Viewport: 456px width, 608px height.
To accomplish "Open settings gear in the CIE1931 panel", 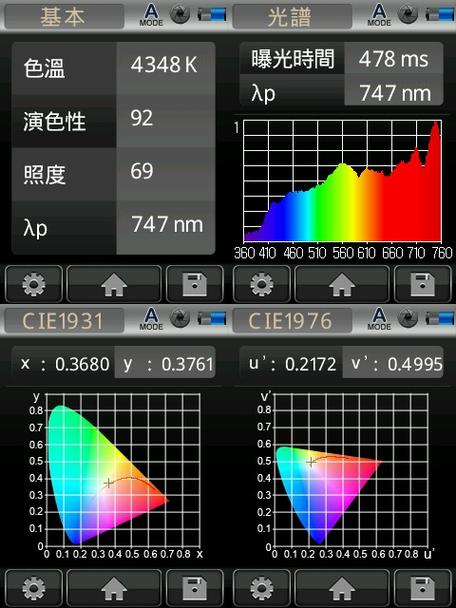I will [34, 587].
